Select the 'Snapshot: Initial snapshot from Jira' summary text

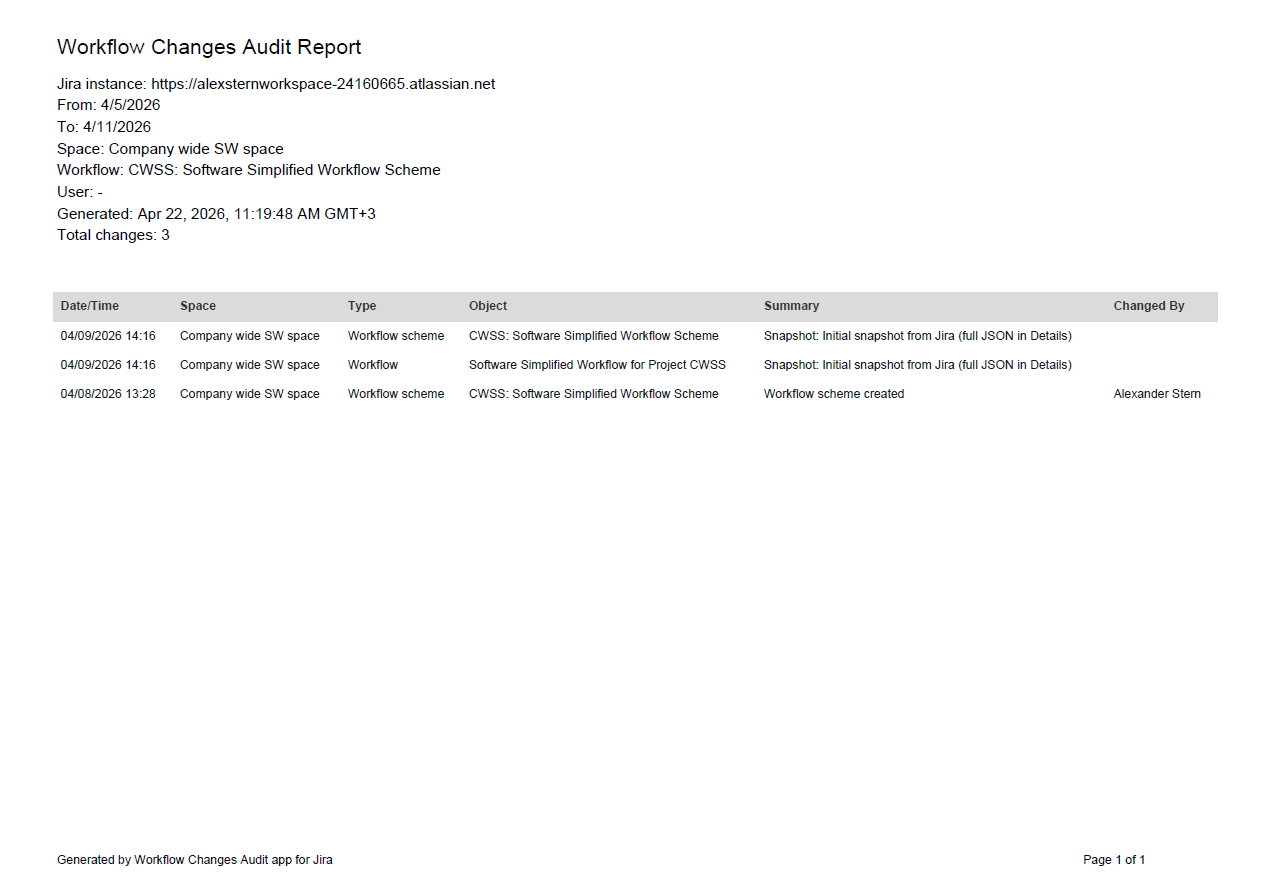(917, 336)
